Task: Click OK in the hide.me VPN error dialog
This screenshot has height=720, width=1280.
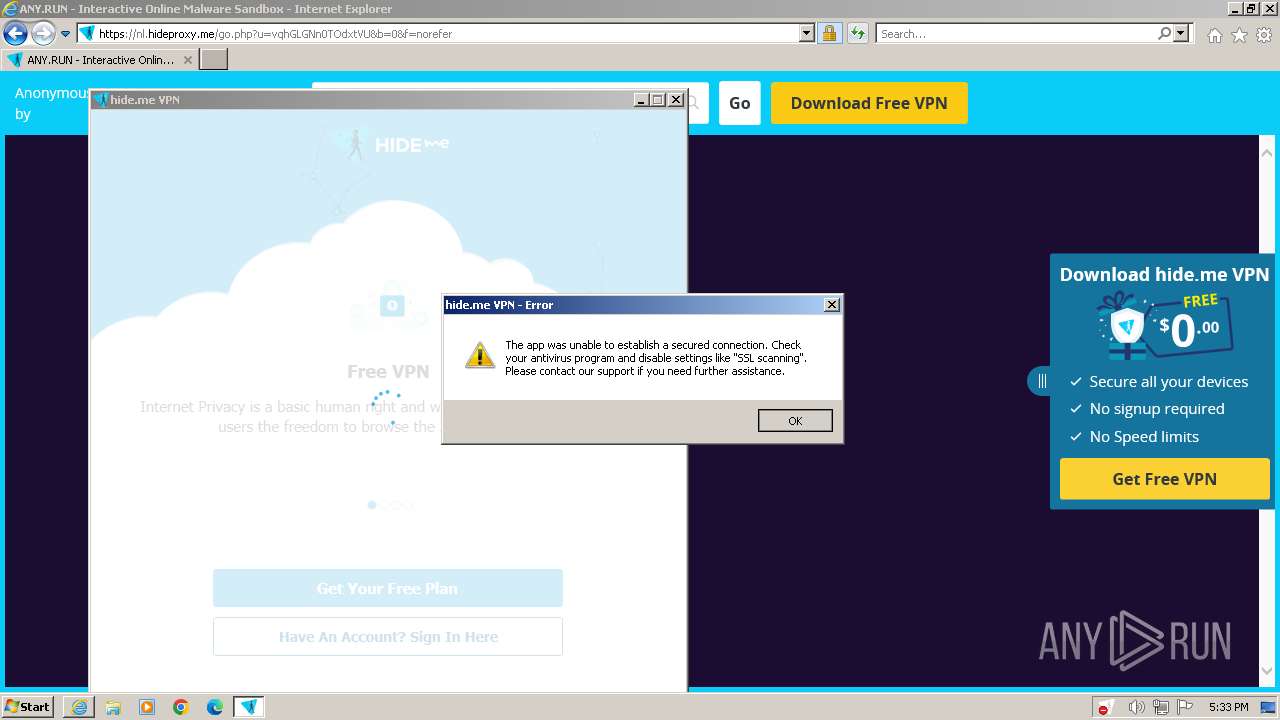Action: coord(795,421)
